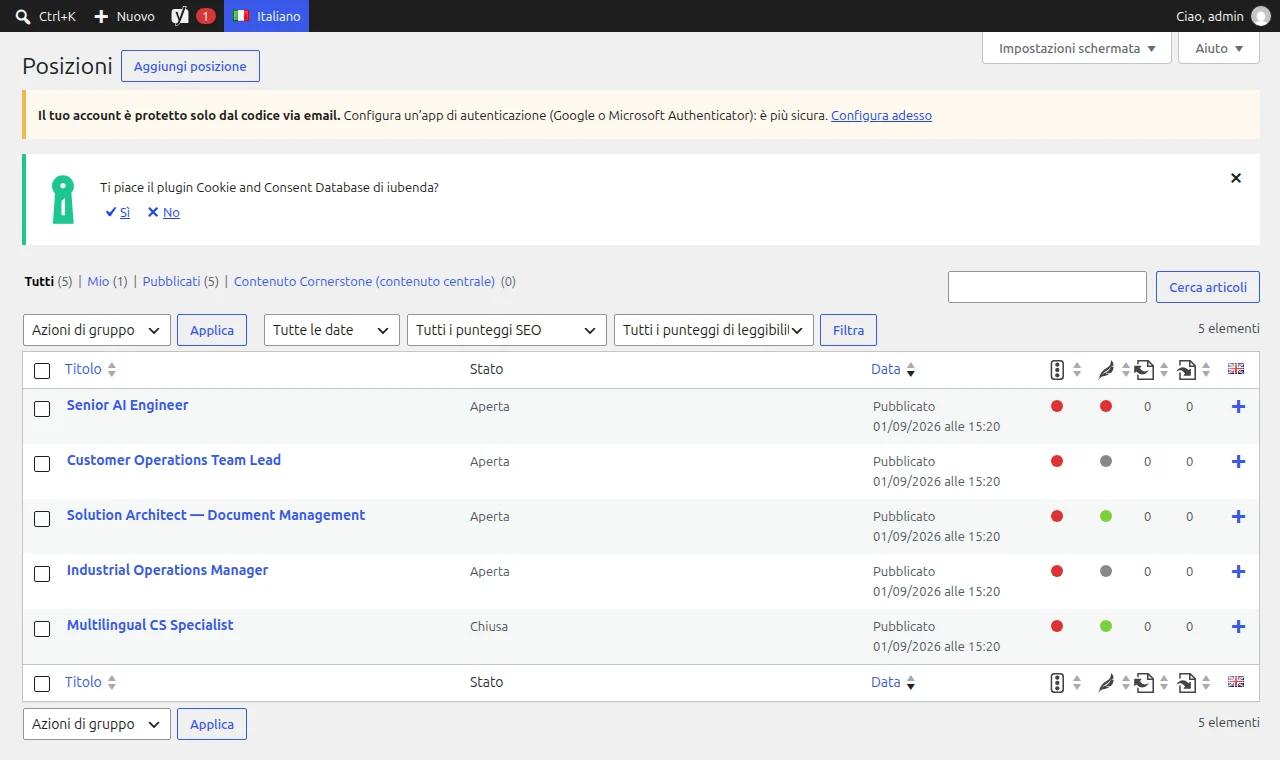Image resolution: width=1280 pixels, height=760 pixels.
Task: Sort table by Titolo column header
Action: tap(90, 369)
